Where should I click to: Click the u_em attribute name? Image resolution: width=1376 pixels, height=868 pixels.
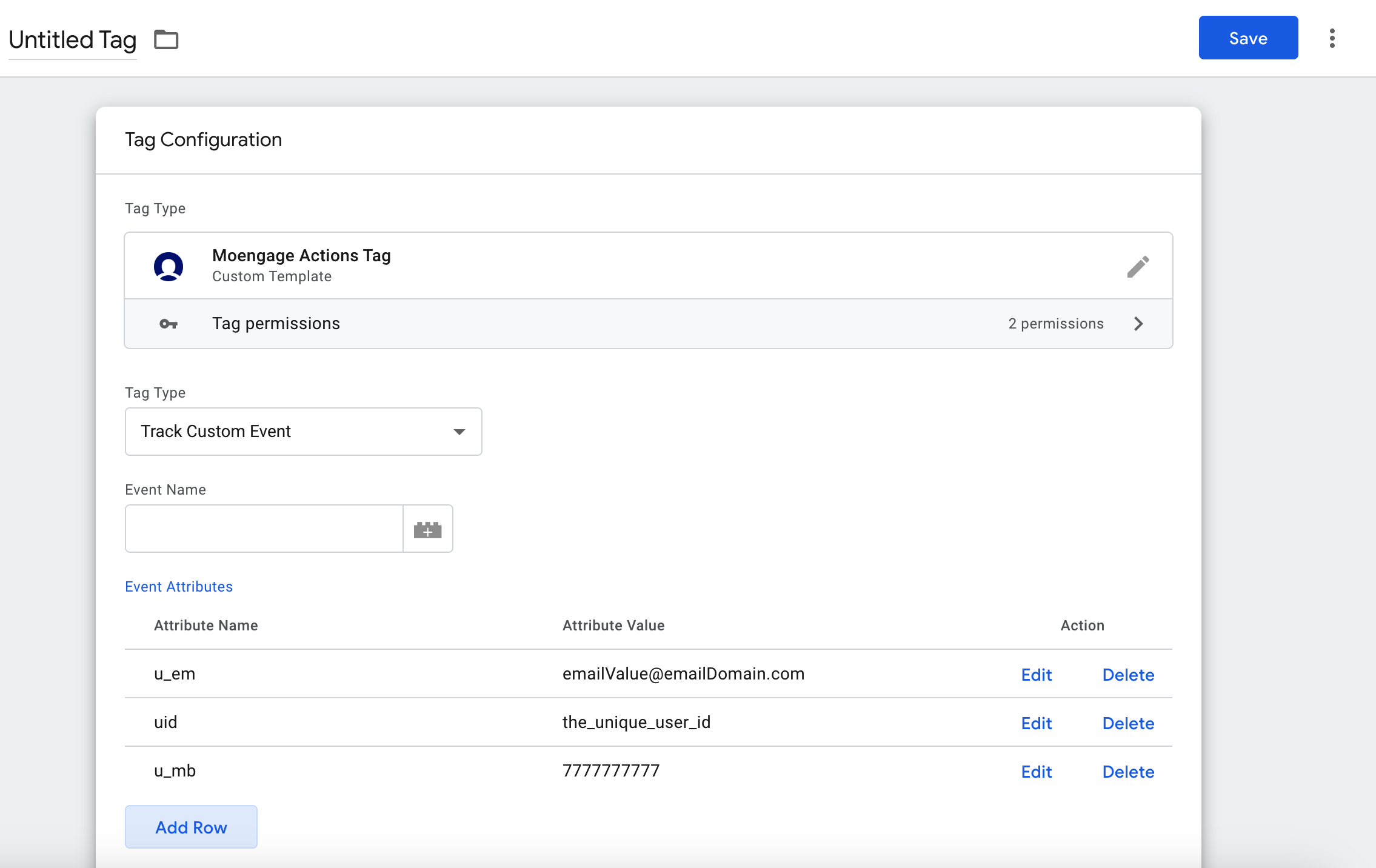tap(175, 674)
